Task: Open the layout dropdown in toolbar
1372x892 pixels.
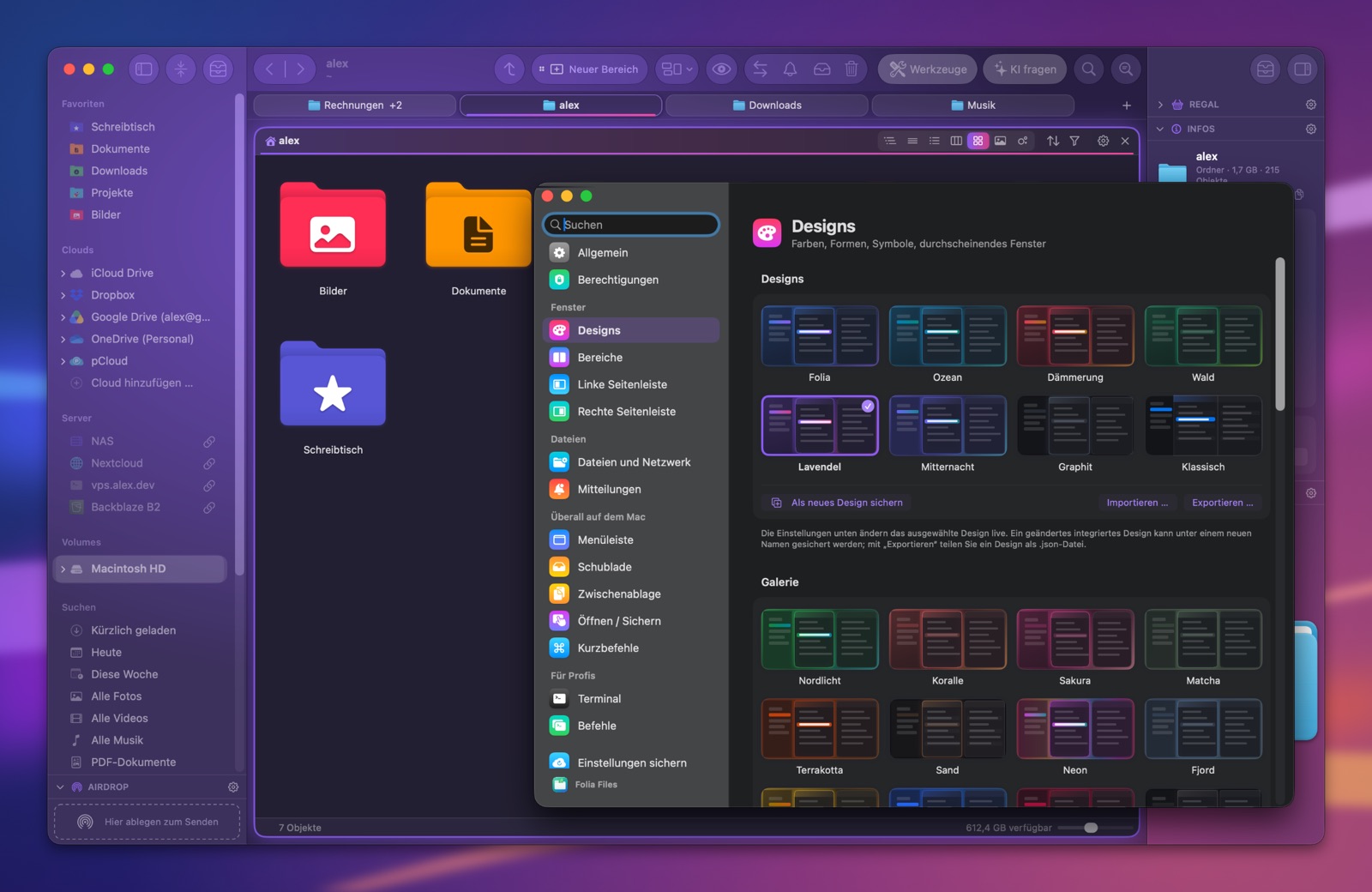Action: (x=677, y=69)
